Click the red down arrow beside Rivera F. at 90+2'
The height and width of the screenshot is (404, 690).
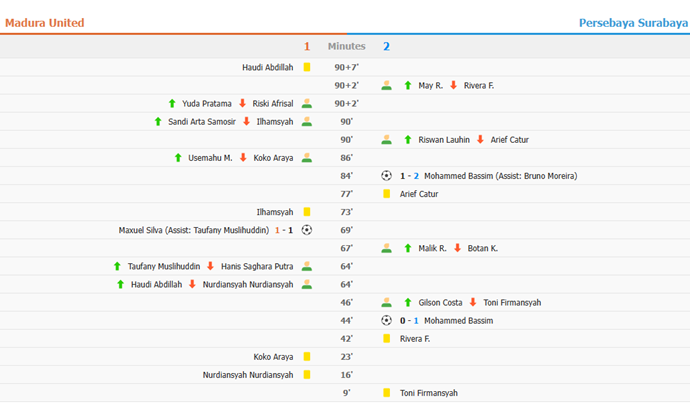tap(453, 85)
